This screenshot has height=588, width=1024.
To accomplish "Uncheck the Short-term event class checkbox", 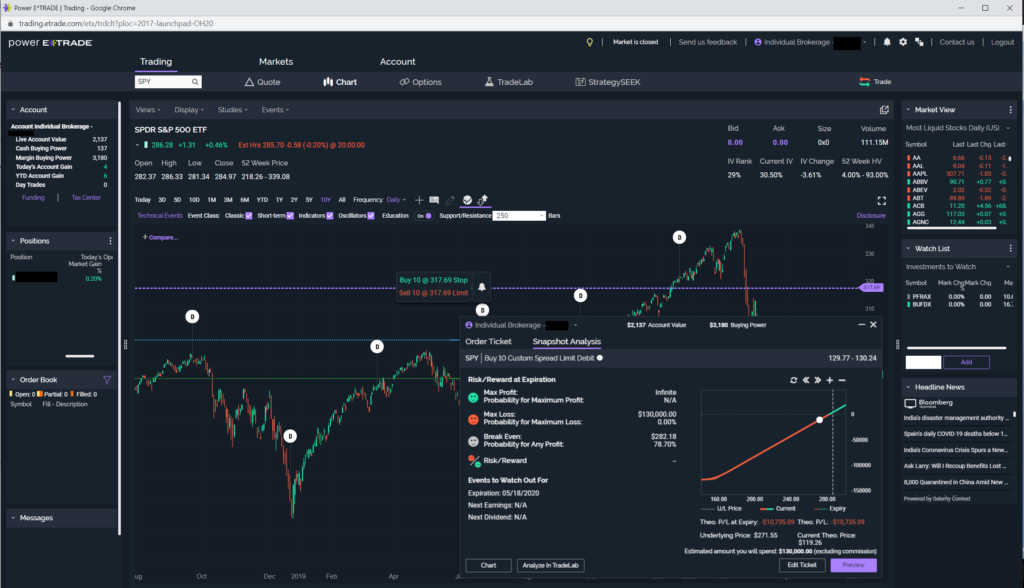I will pos(290,216).
